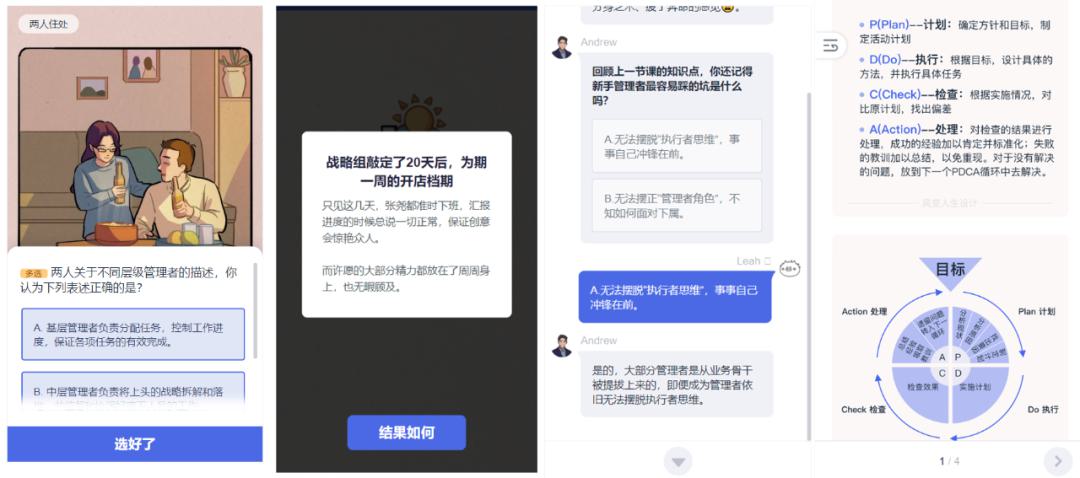The image size is (1080, 478).
Task: Click Andrew's avatar on the last reply
Action: click(x=561, y=346)
